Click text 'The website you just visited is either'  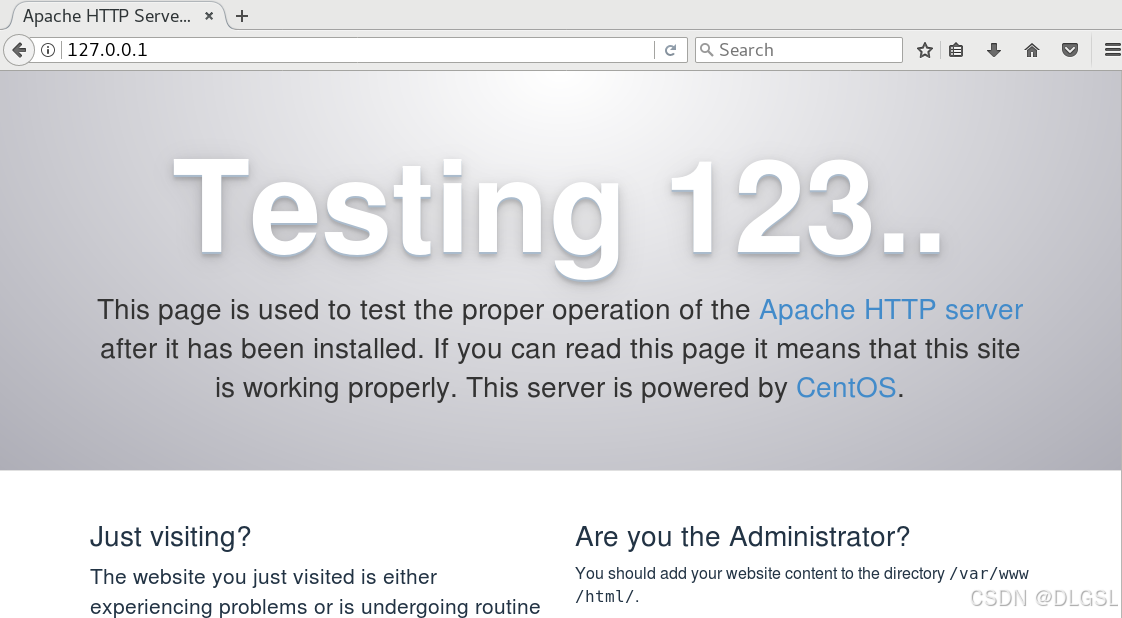point(263,577)
